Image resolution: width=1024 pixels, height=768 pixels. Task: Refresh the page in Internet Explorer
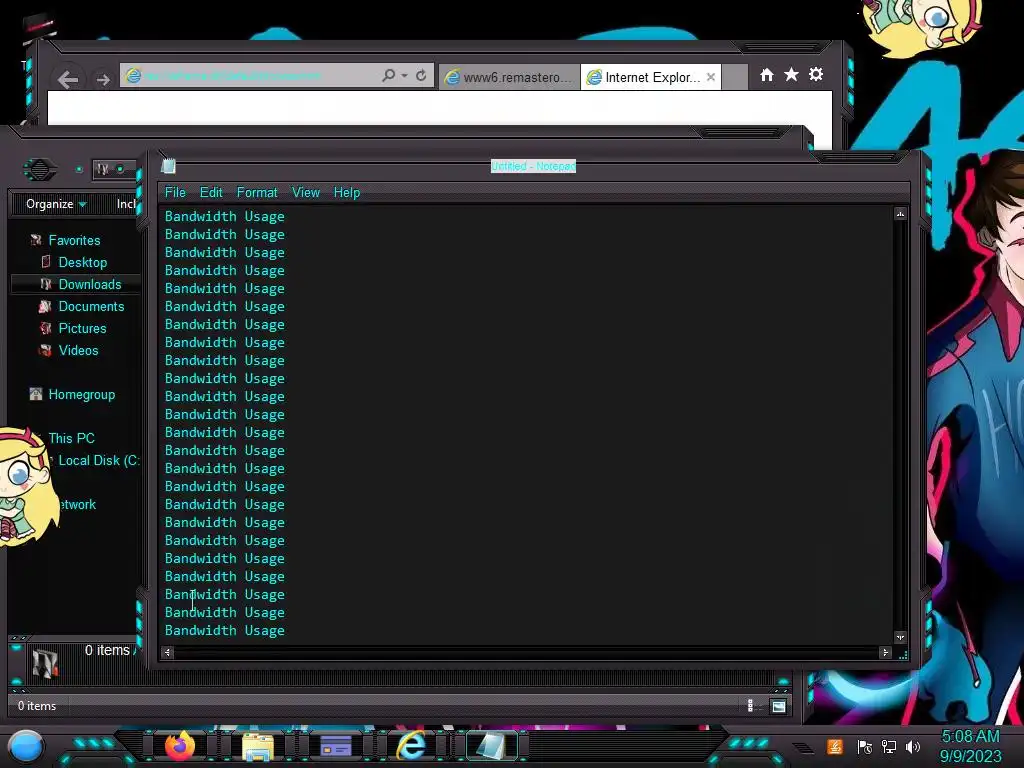pos(421,76)
